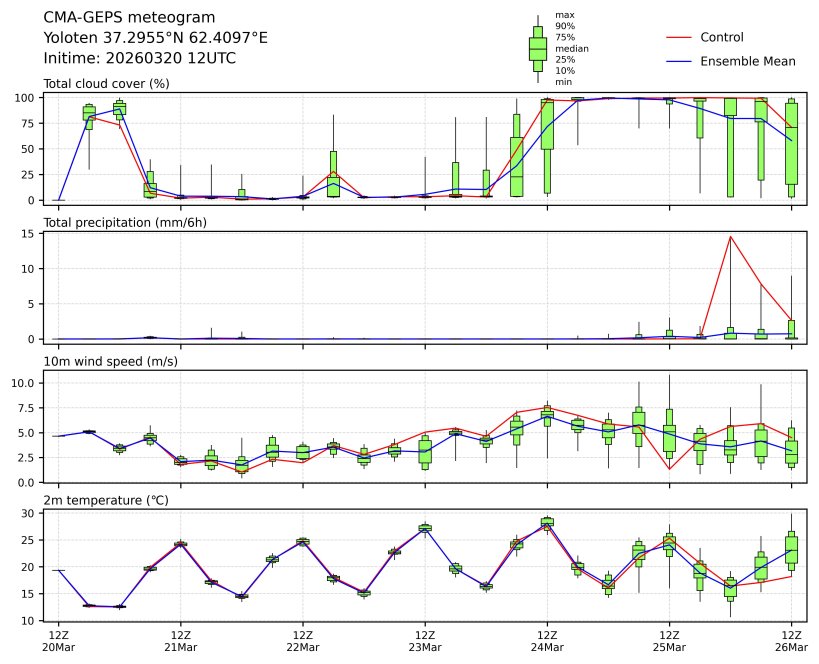This screenshot has height=664, width=819.
Task: Select the Ensemble Mean legend label
Action: coord(747,62)
